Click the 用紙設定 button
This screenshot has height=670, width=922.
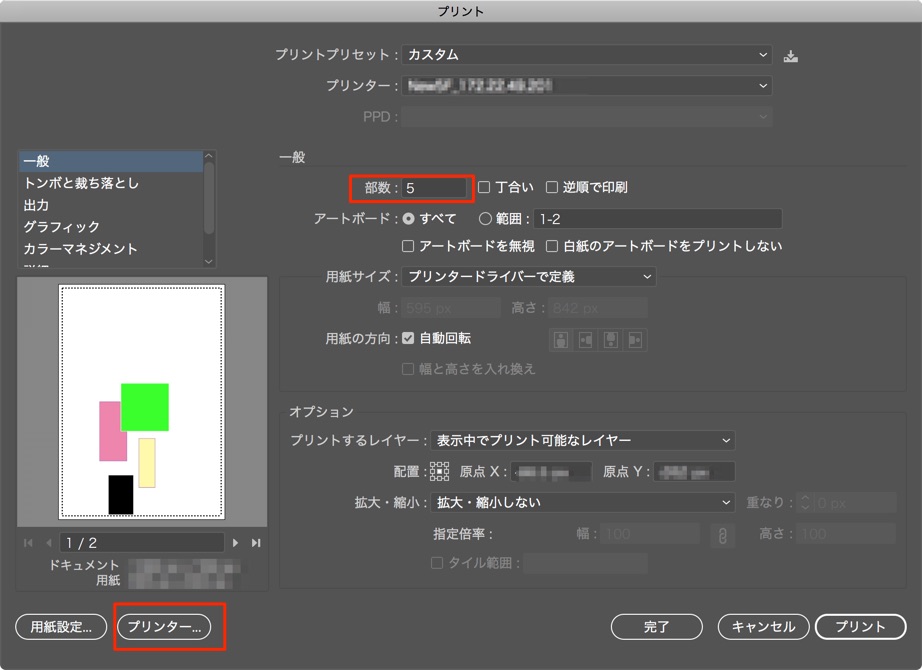61,627
